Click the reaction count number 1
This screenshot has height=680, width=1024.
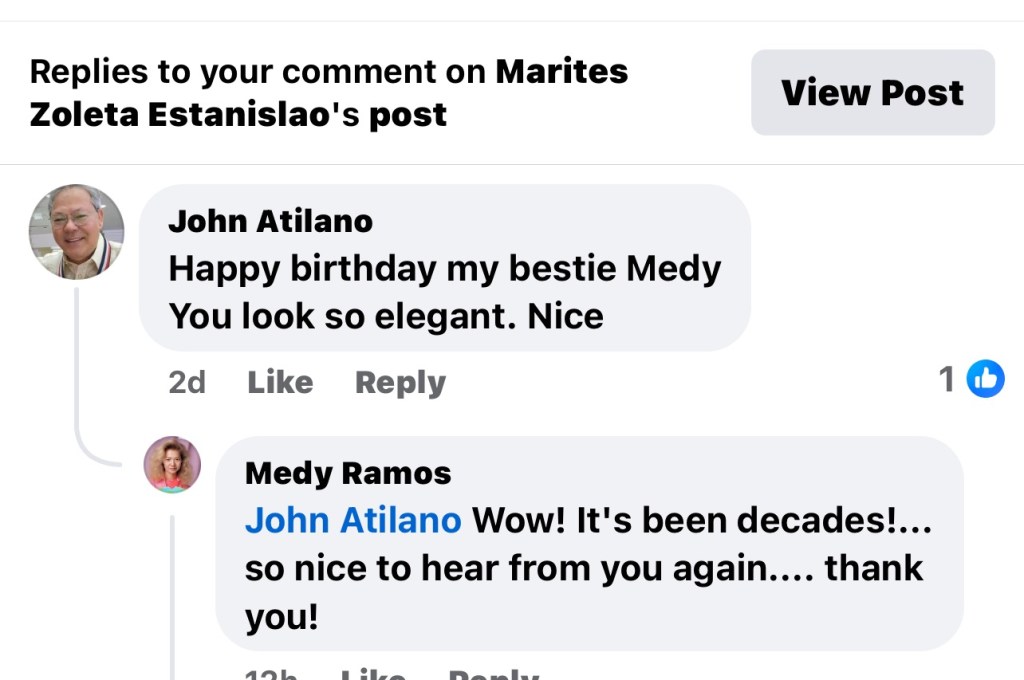[946, 379]
